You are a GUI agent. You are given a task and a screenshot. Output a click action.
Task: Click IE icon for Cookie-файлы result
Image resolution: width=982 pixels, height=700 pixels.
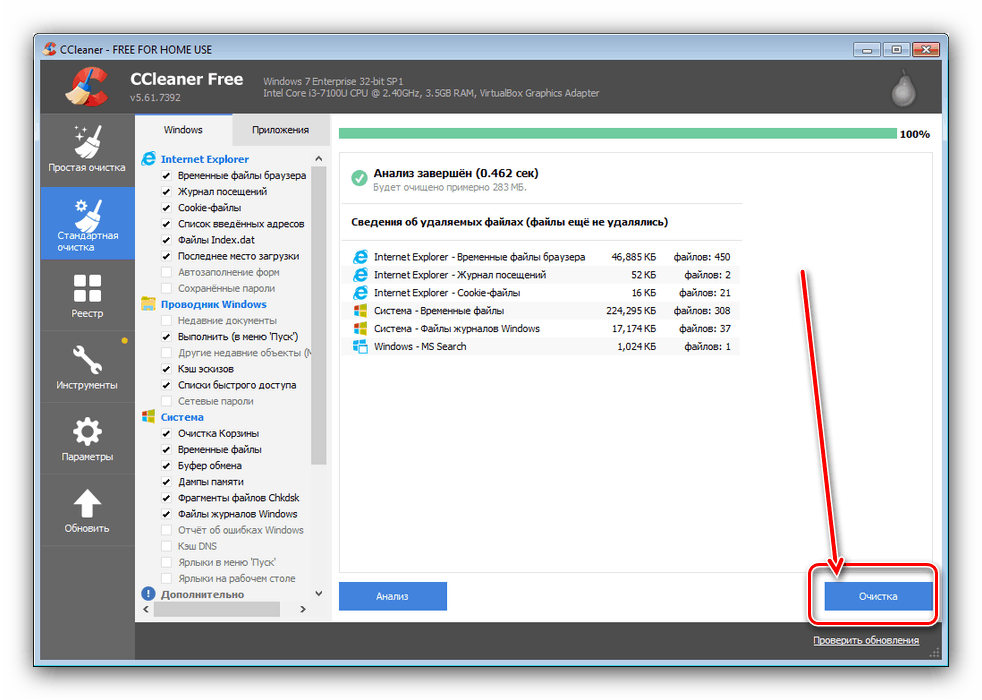pos(360,292)
